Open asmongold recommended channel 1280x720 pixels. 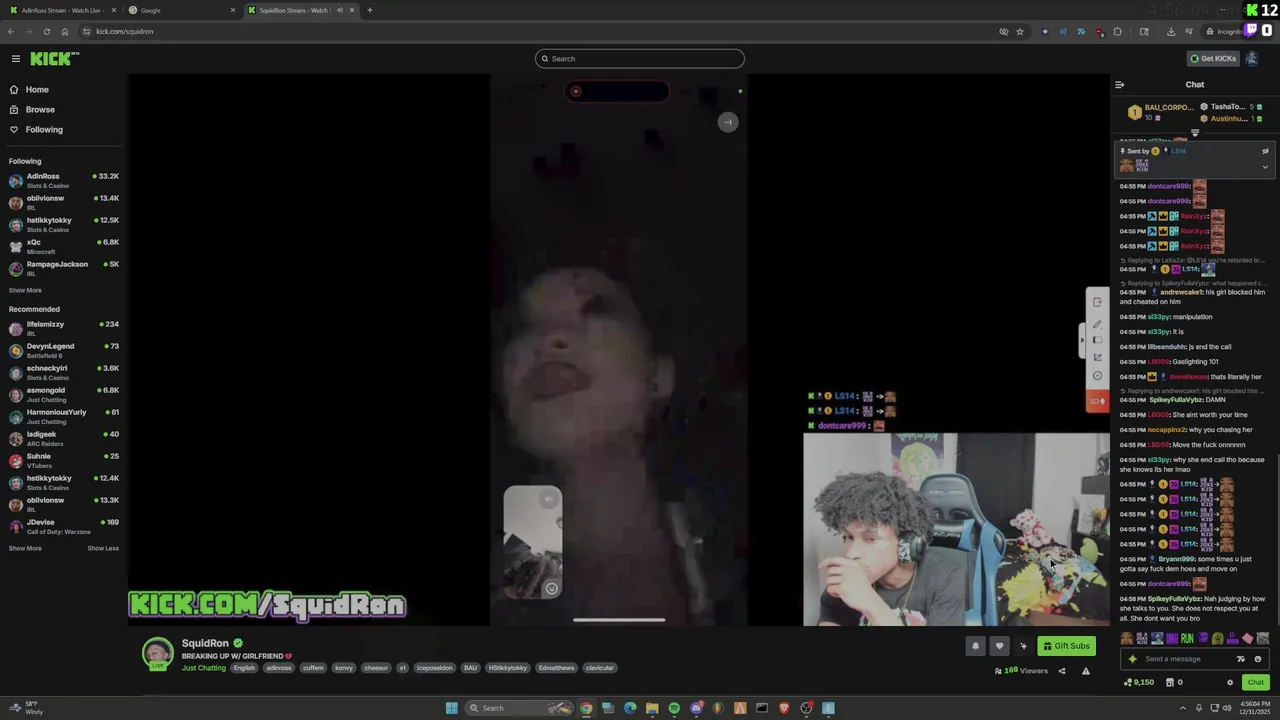(x=63, y=394)
